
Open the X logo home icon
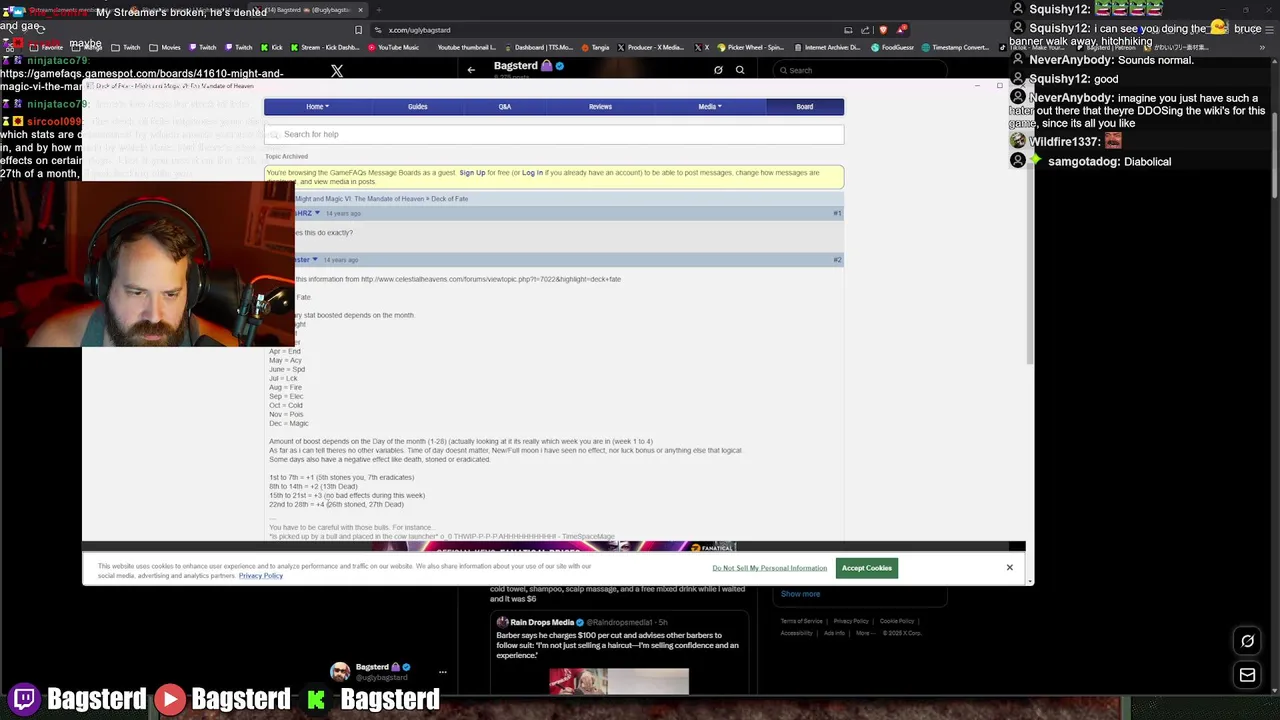(337, 71)
